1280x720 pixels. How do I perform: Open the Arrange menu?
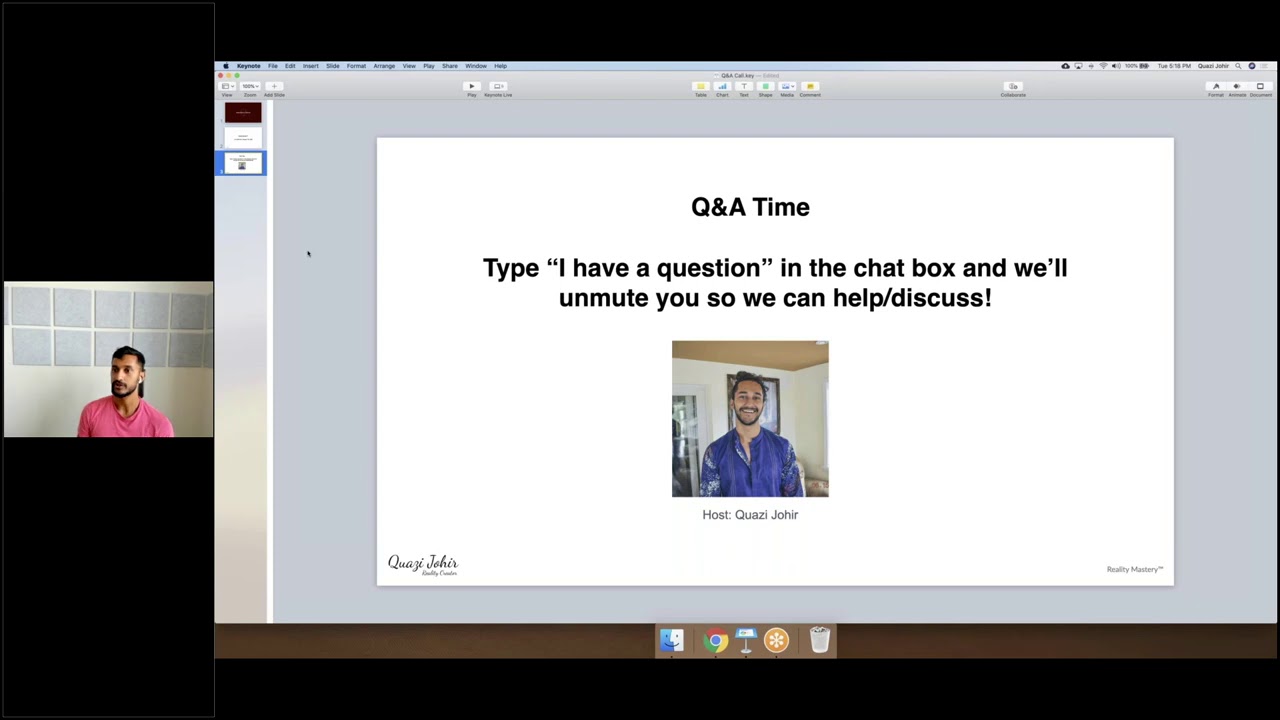tap(384, 66)
